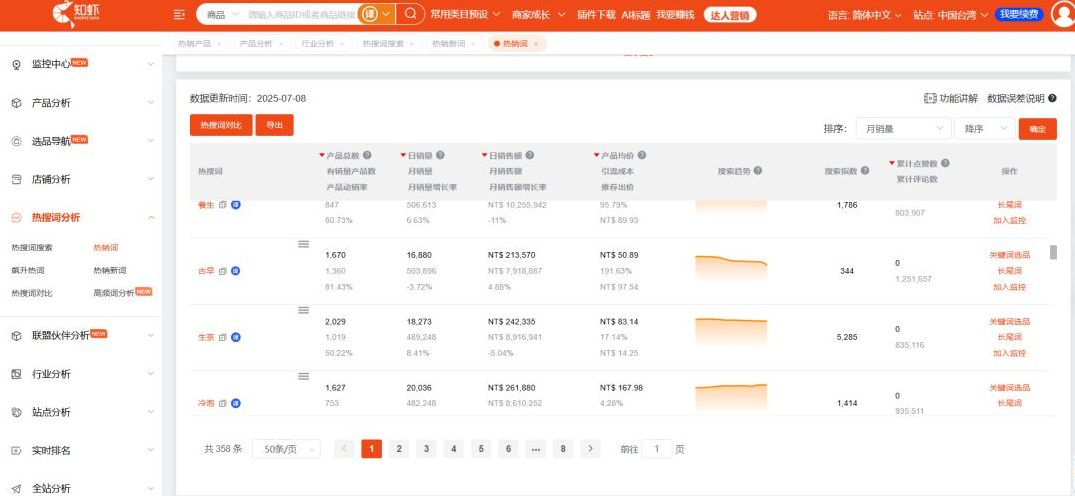Click 关键词选品 for keyword 冷泡
The image size is (1075, 496).
click(x=1009, y=388)
